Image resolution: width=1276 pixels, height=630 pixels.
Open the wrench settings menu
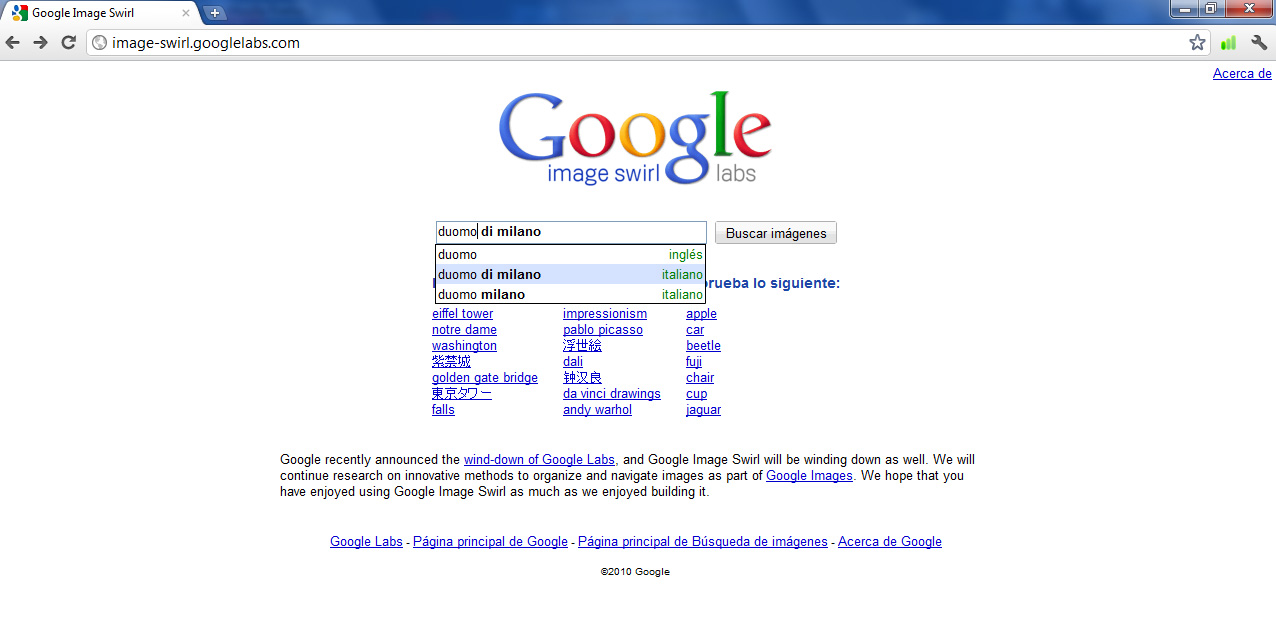(1259, 42)
